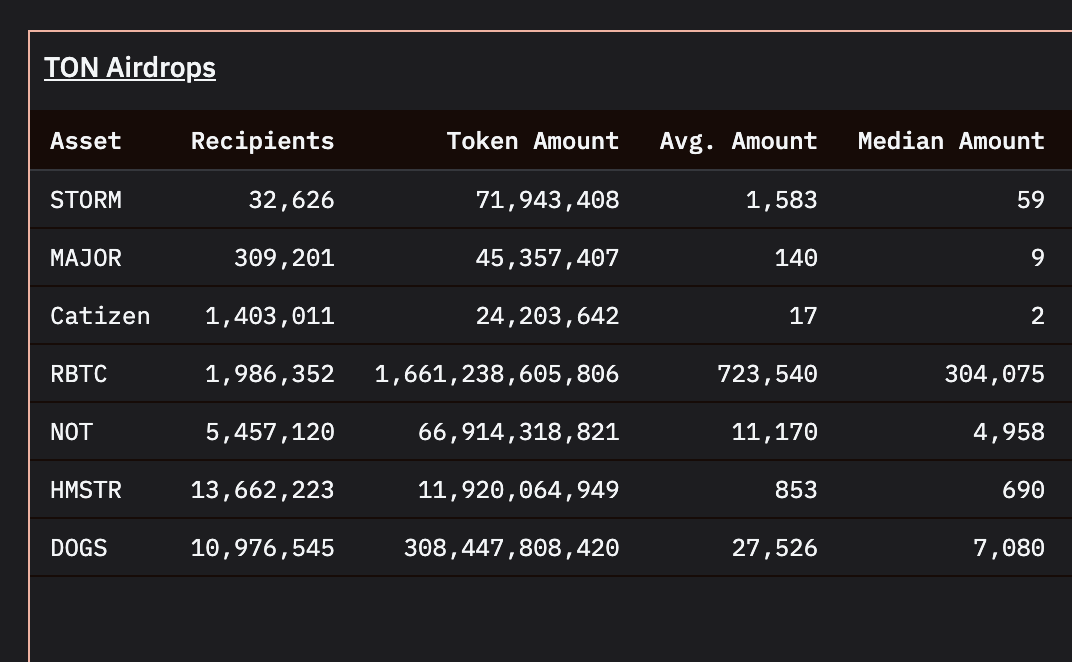The width and height of the screenshot is (1072, 662).
Task: Click the Catizen asset name
Action: 100,316
